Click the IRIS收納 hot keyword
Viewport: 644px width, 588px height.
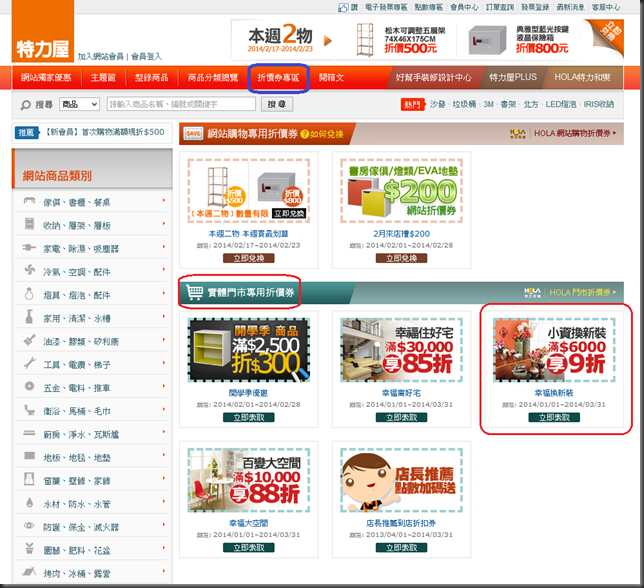(x=599, y=105)
